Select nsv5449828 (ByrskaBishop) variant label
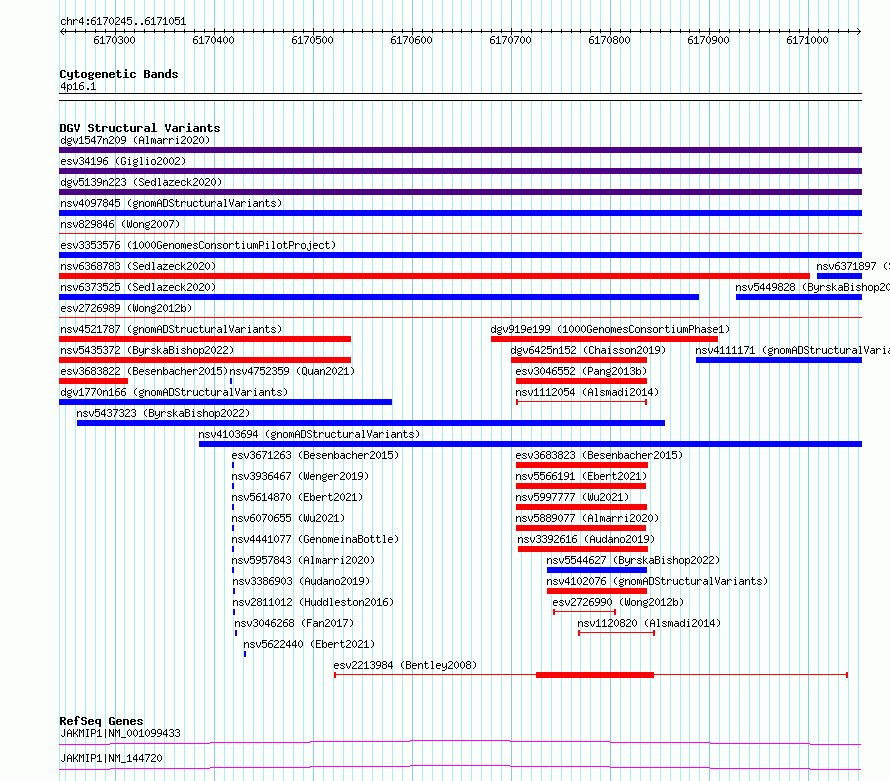 (812, 287)
